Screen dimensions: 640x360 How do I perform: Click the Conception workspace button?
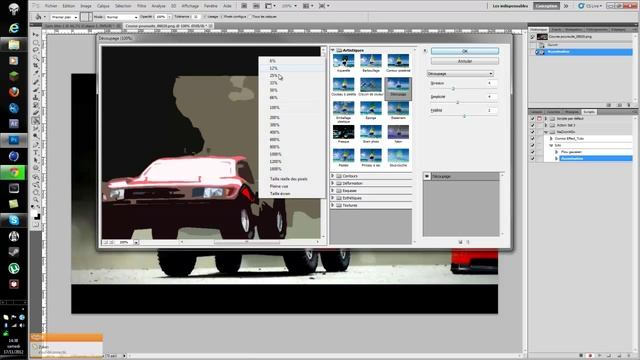click(546, 6)
